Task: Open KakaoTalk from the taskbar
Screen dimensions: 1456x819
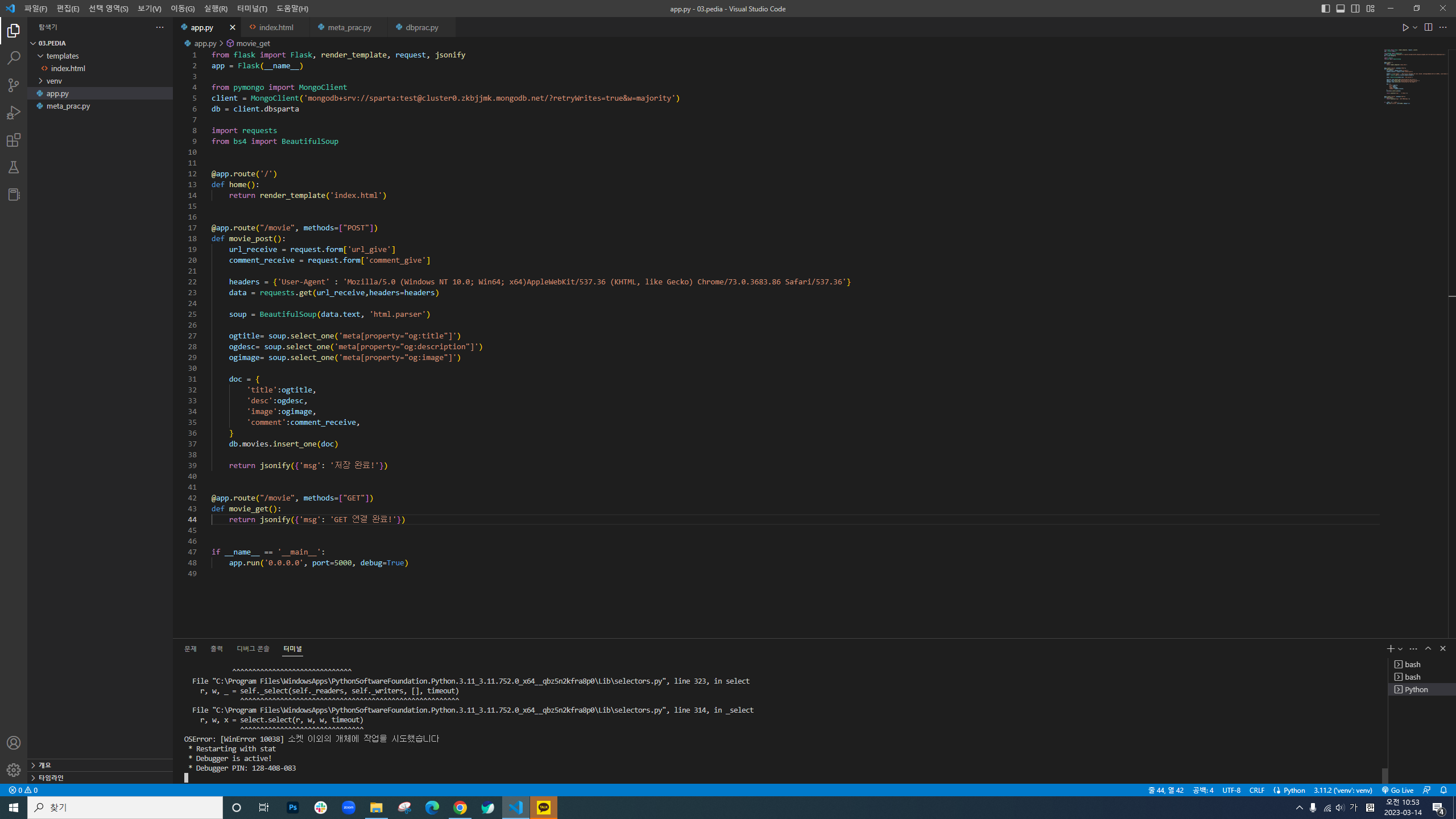Action: point(544,808)
